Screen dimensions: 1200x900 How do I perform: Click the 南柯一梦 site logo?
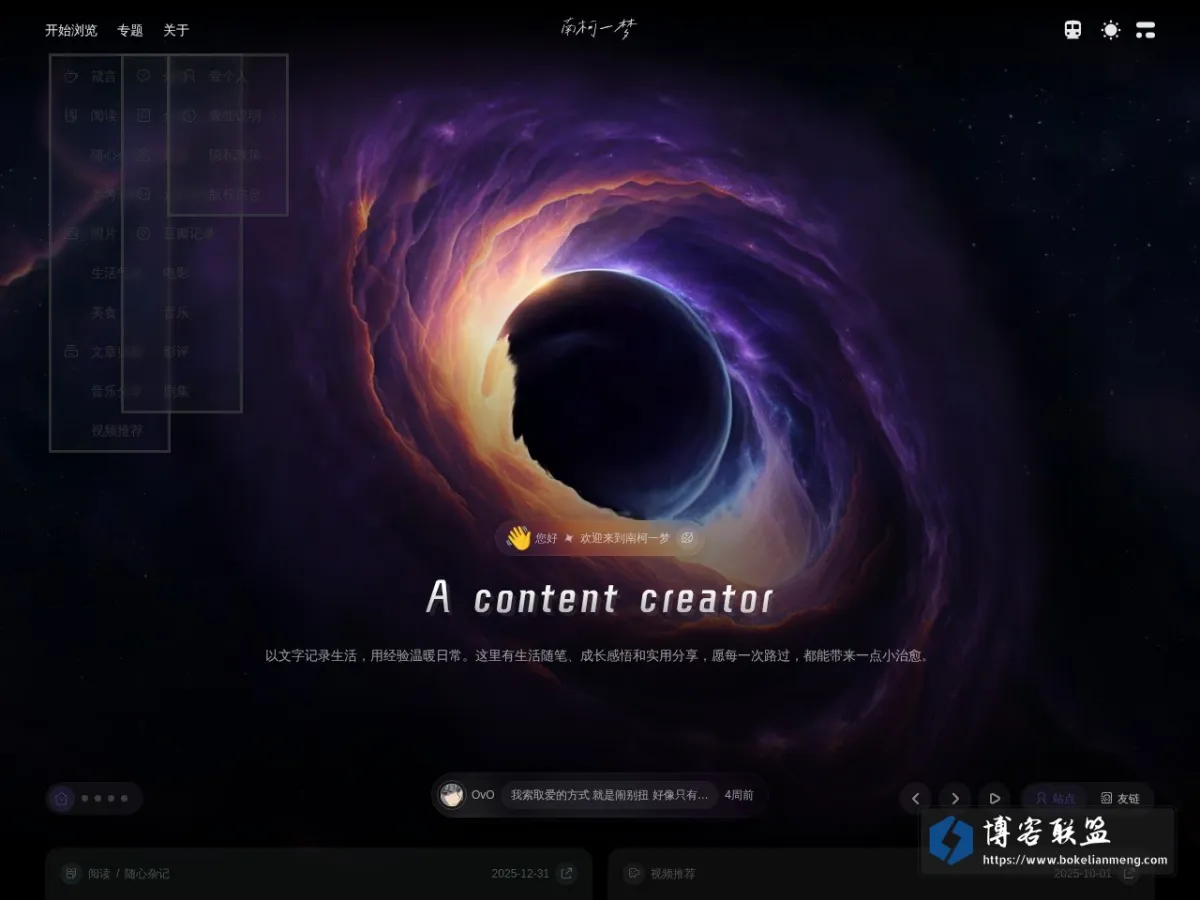pyautogui.click(x=597, y=28)
